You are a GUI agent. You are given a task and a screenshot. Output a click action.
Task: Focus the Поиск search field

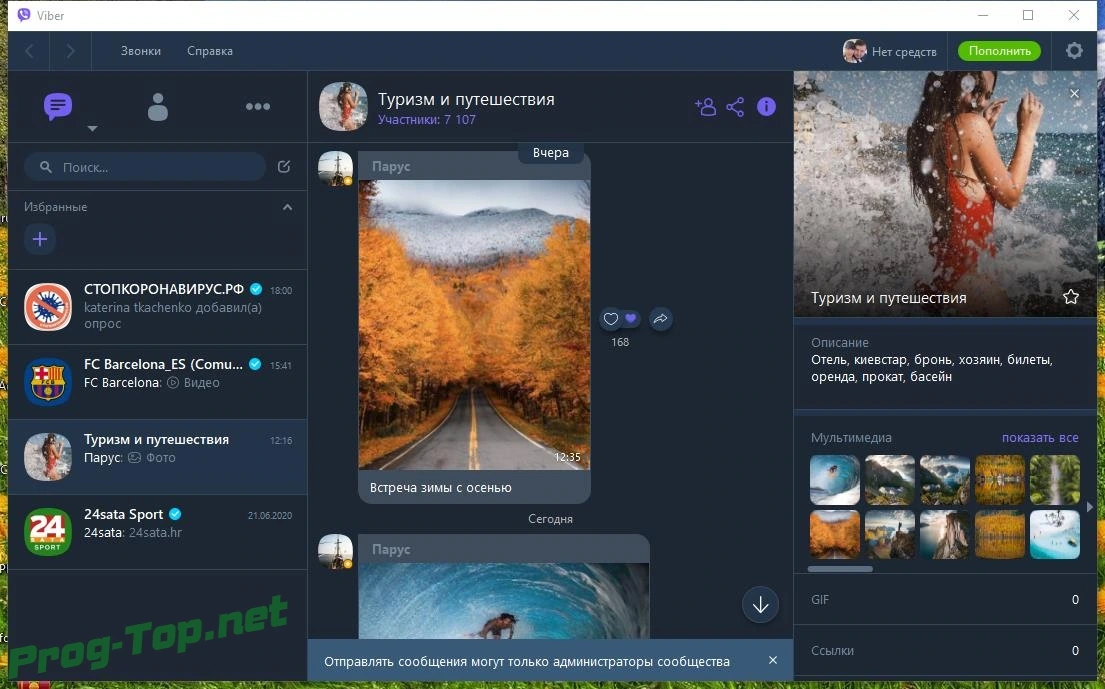[x=144, y=167]
